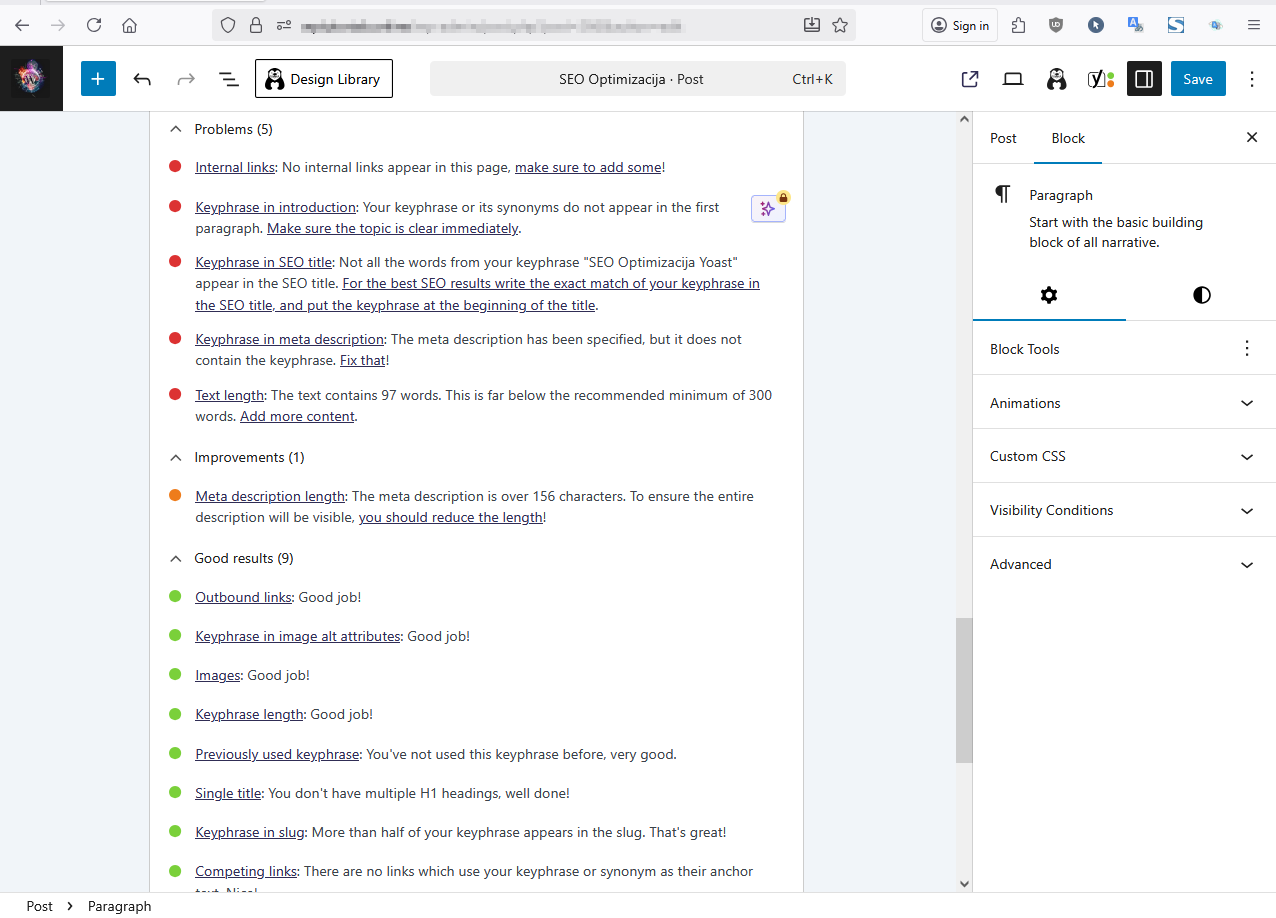This screenshot has width=1276, height=918.
Task: Open the Design Library
Action: click(324, 79)
